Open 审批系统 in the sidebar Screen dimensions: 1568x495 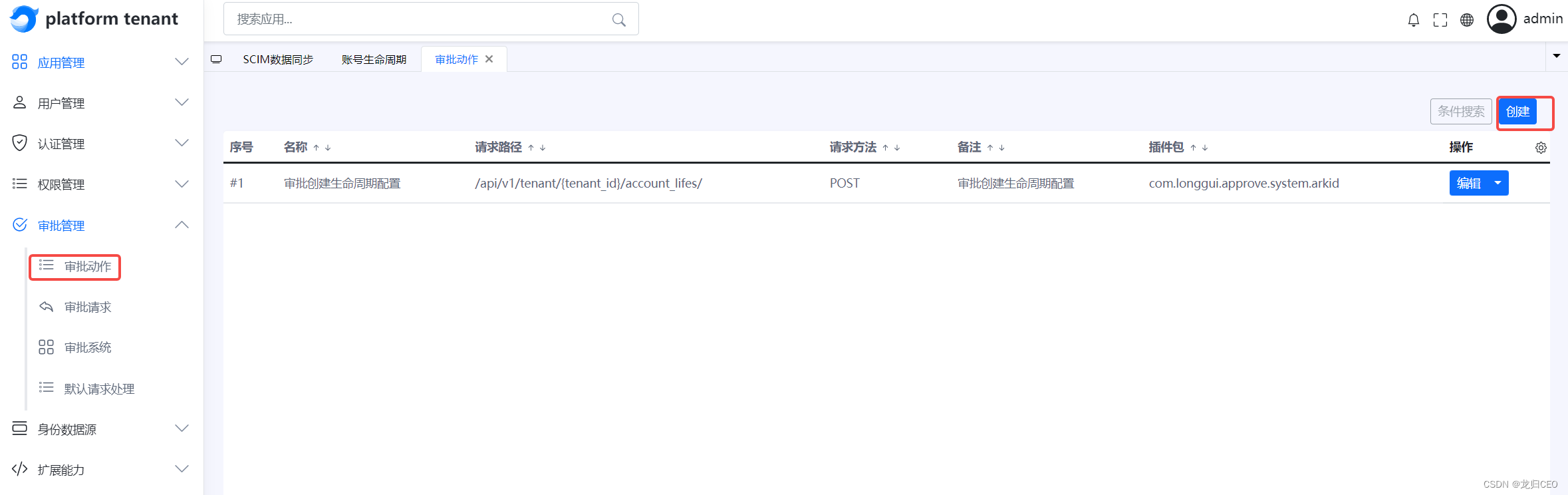pyautogui.click(x=88, y=347)
